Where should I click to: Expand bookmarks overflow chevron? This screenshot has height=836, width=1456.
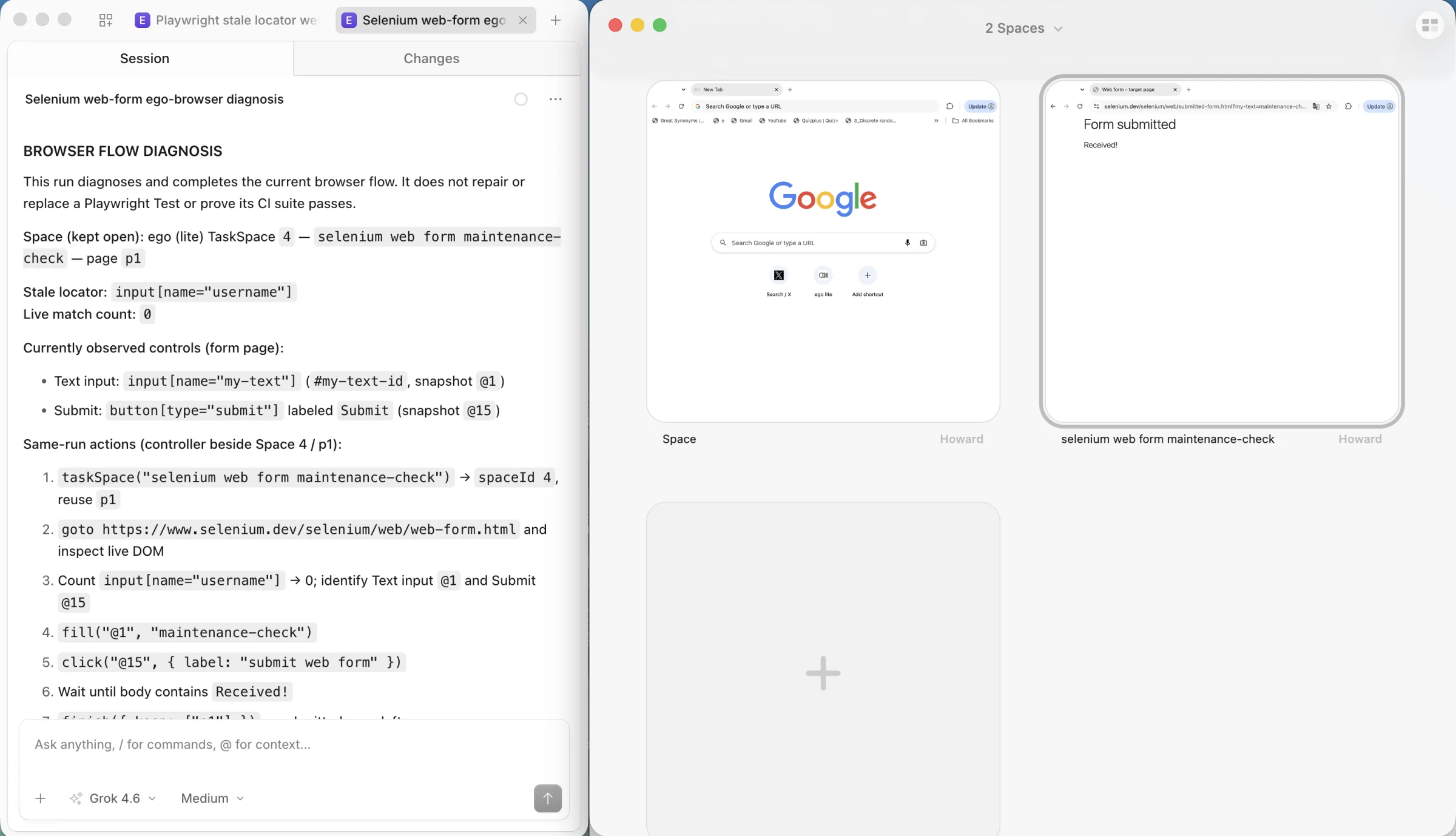point(936,121)
